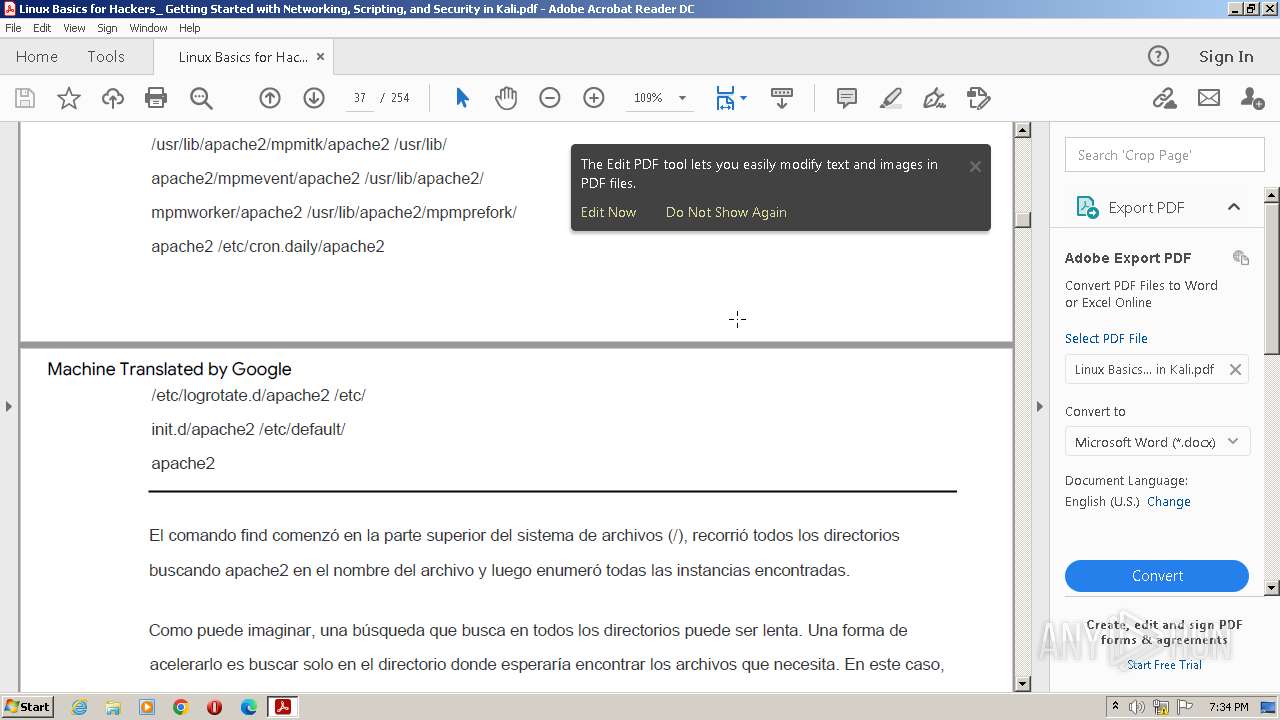Click the copy icon beside Adobe Export PDF

(1241, 258)
